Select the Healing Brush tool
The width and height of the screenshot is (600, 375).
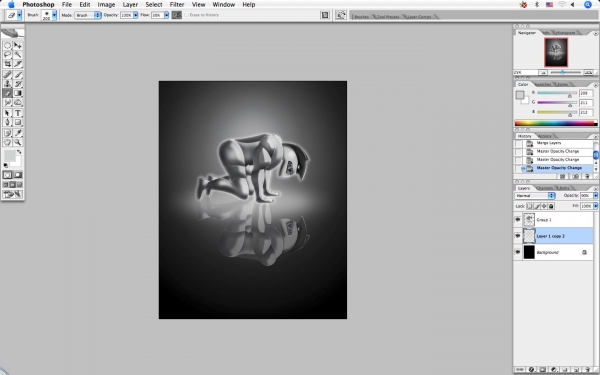pyautogui.click(x=7, y=75)
